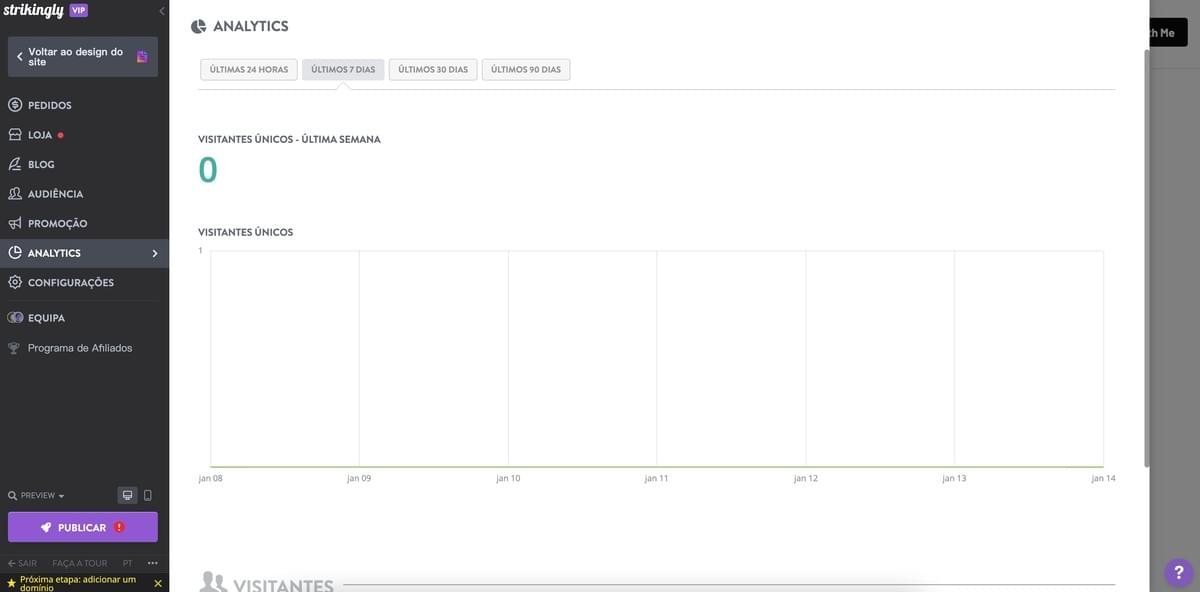Open the Preview dropdown arrow
1200x592 pixels.
tap(60, 494)
